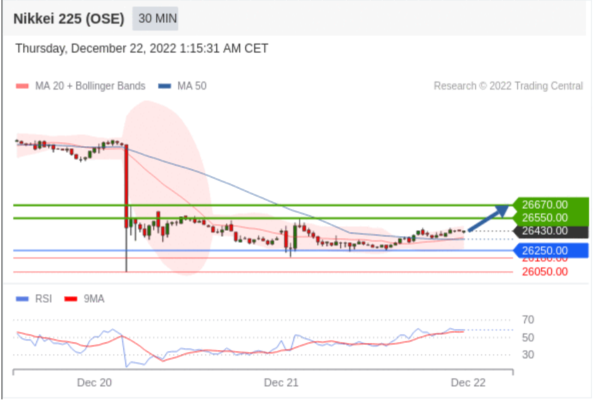The height and width of the screenshot is (400, 593).
Task: Click the MA 20 + Bollinger Bands label
Action: coord(90,86)
